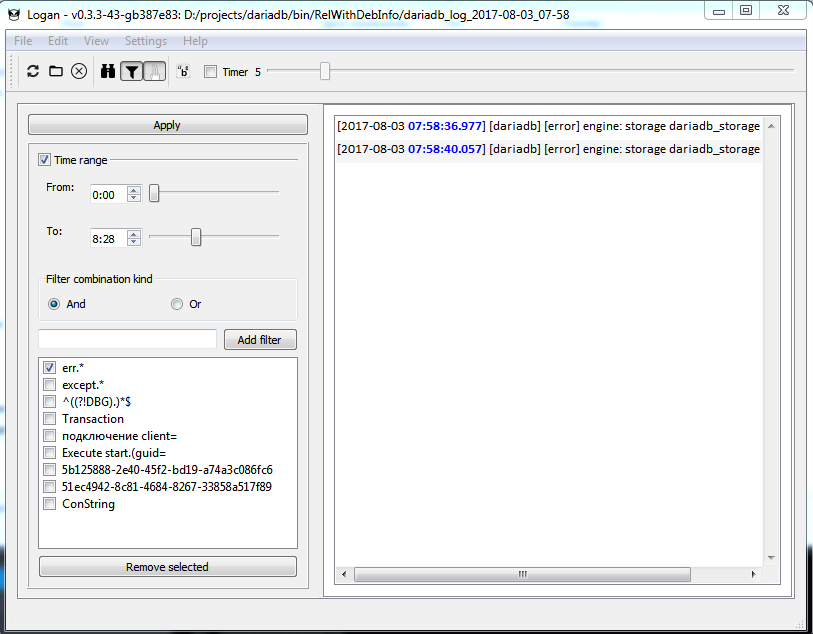813x634 pixels.
Task: Click the Timer interval slider handle
Action: click(325, 71)
